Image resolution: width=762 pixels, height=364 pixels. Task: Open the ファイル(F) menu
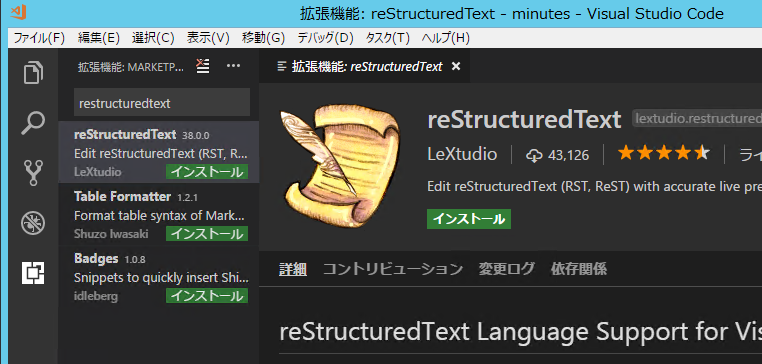[39, 38]
